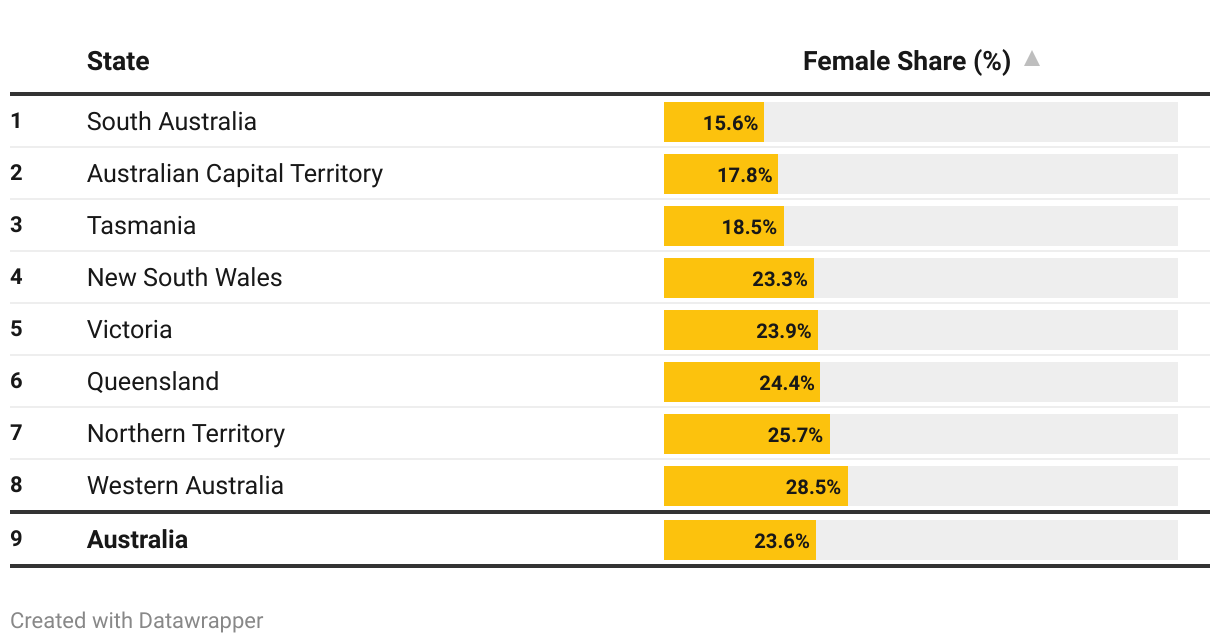Click the New South Wales row label
This screenshot has width=1220, height=644.
click(x=185, y=278)
